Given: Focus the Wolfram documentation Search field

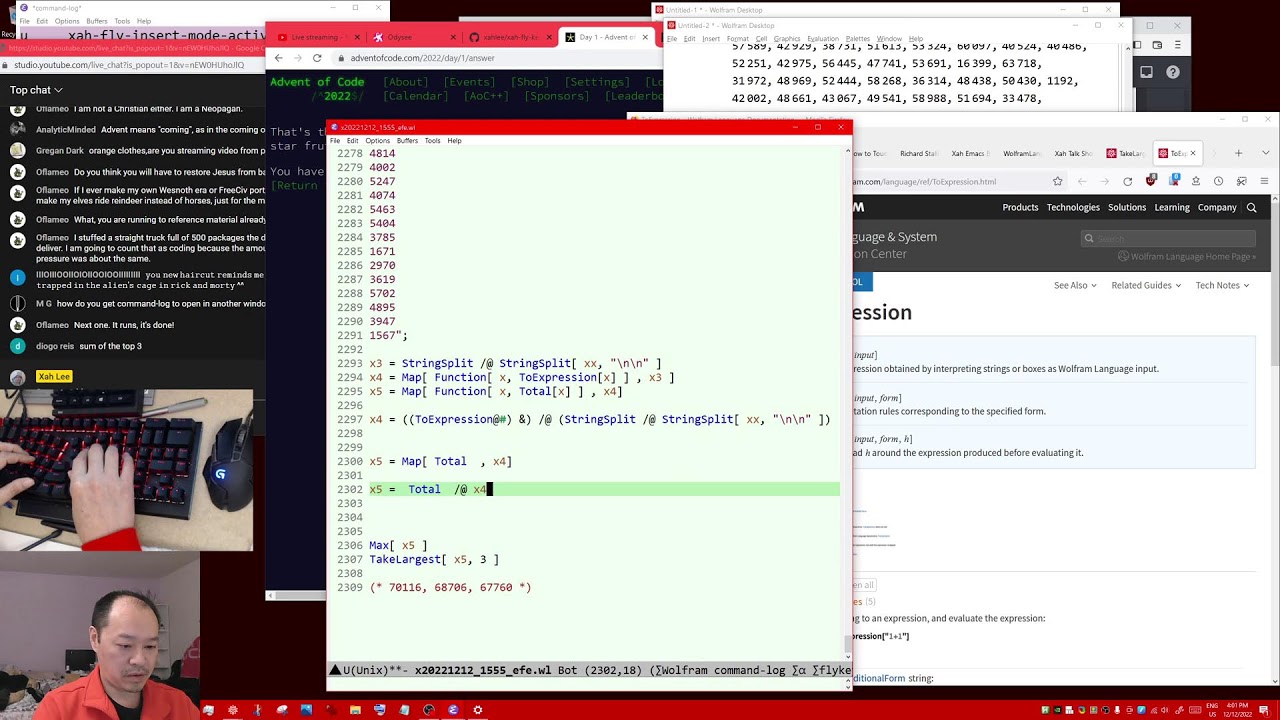Looking at the screenshot, I should click(1168, 238).
